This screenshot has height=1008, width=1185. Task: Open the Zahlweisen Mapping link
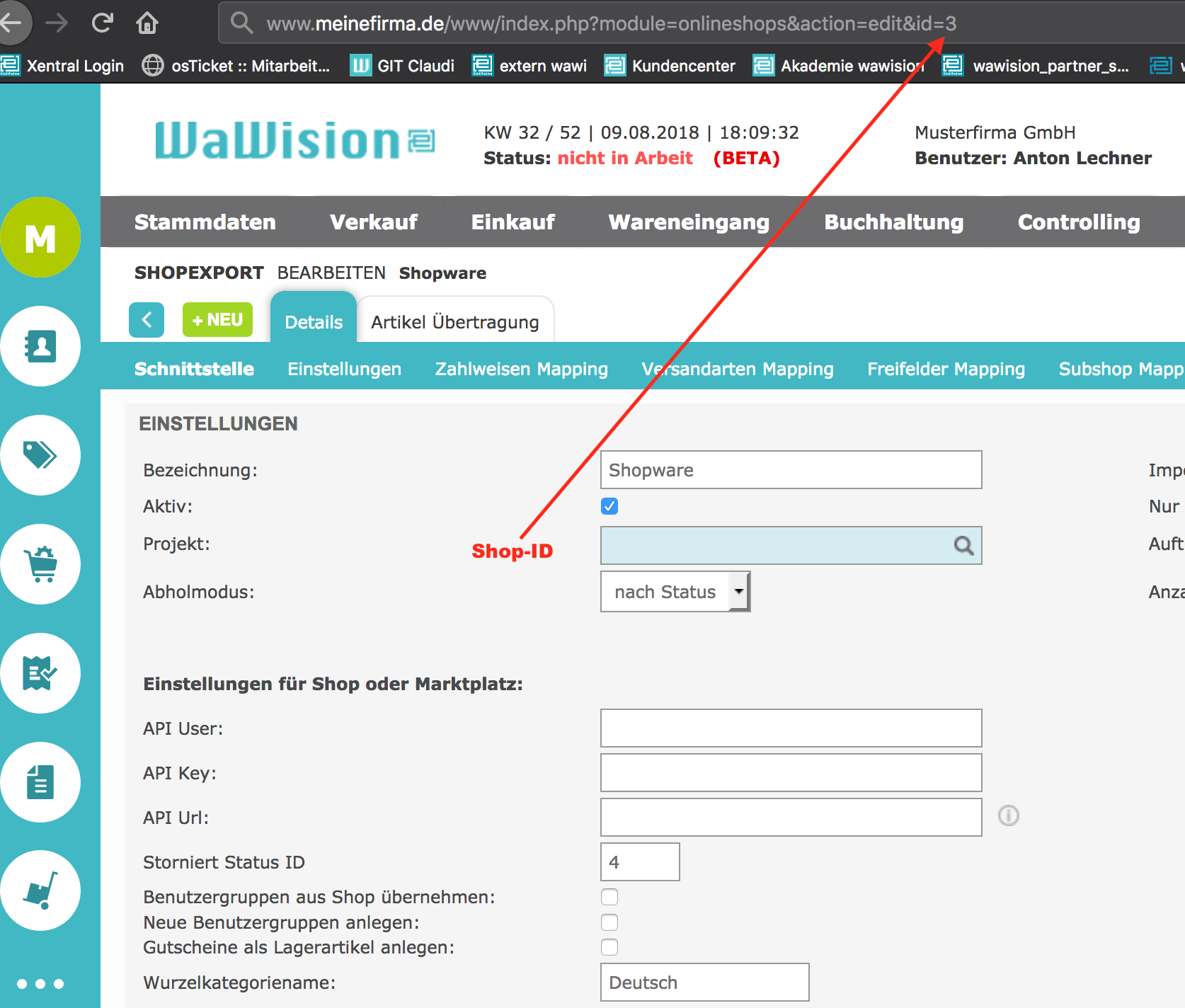[x=521, y=370]
